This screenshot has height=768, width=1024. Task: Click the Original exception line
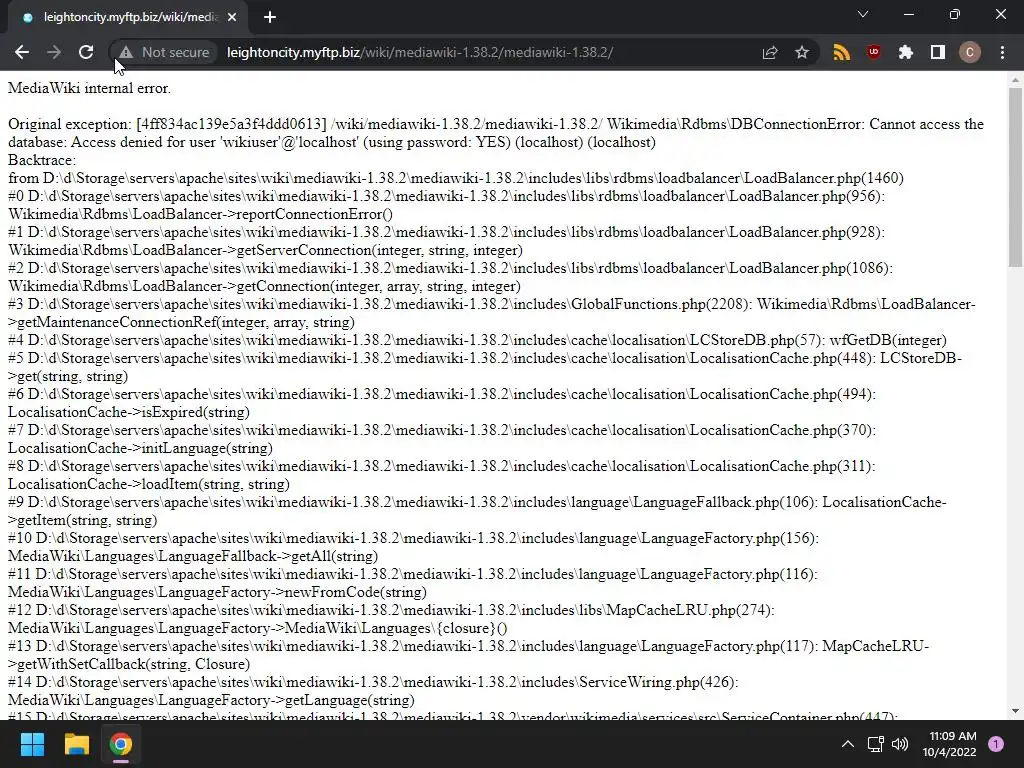496,133
